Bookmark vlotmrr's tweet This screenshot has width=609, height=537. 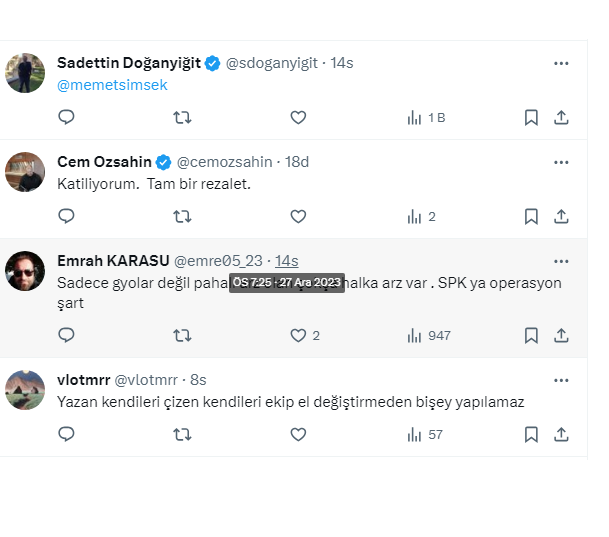532,434
